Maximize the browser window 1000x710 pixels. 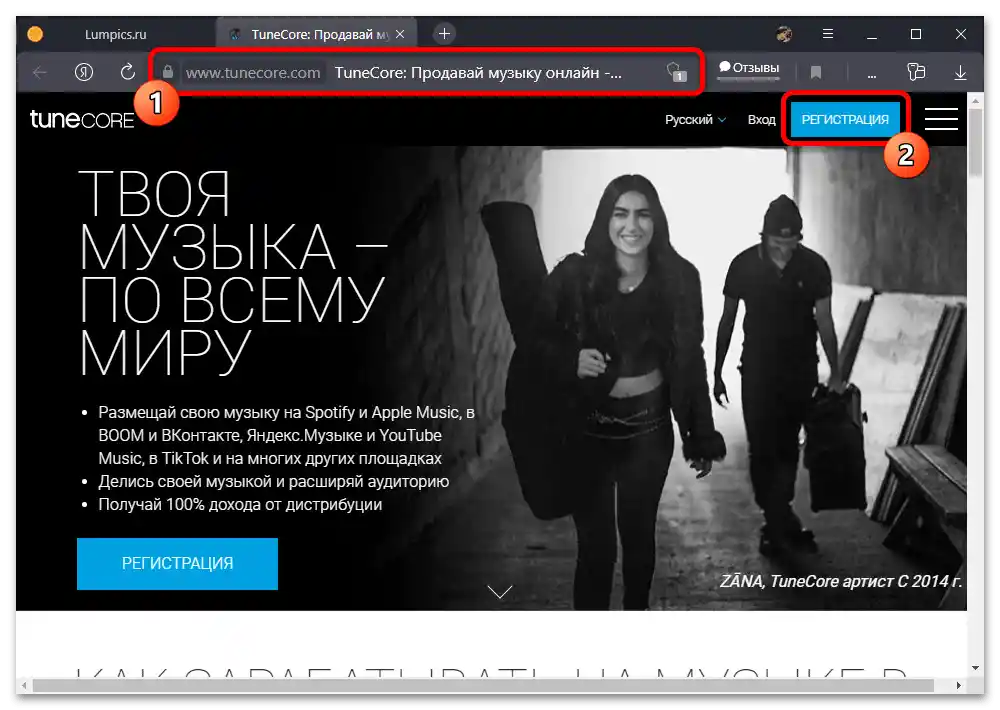point(916,34)
